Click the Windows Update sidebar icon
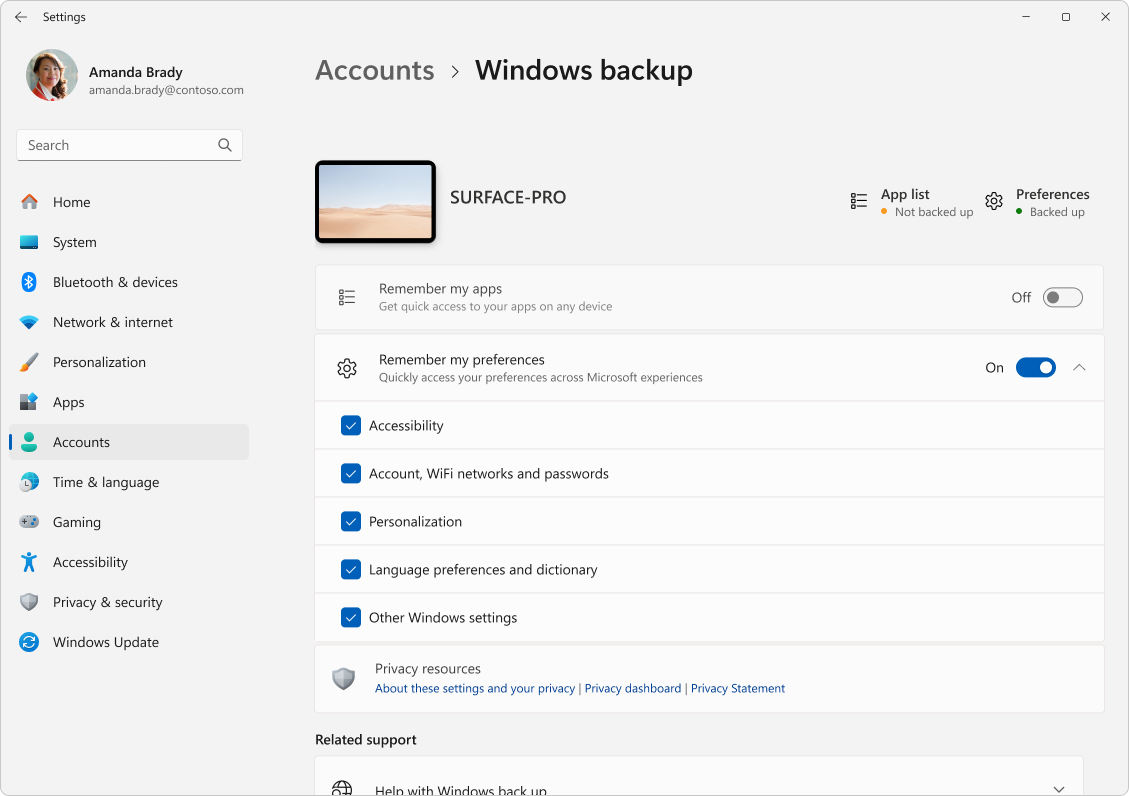This screenshot has width=1129, height=796. pyautogui.click(x=29, y=642)
